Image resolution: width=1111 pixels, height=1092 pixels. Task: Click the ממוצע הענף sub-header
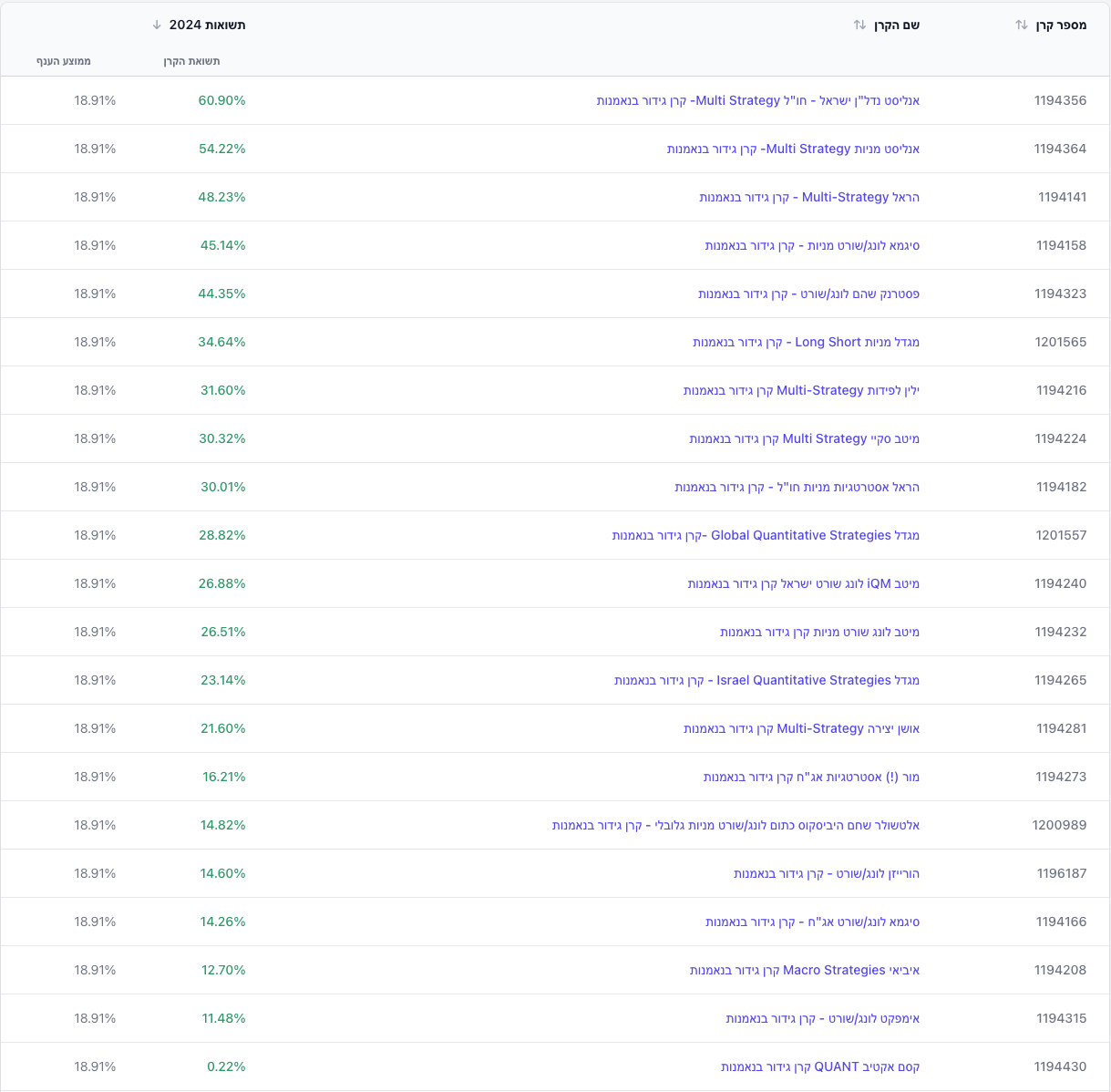(64, 61)
